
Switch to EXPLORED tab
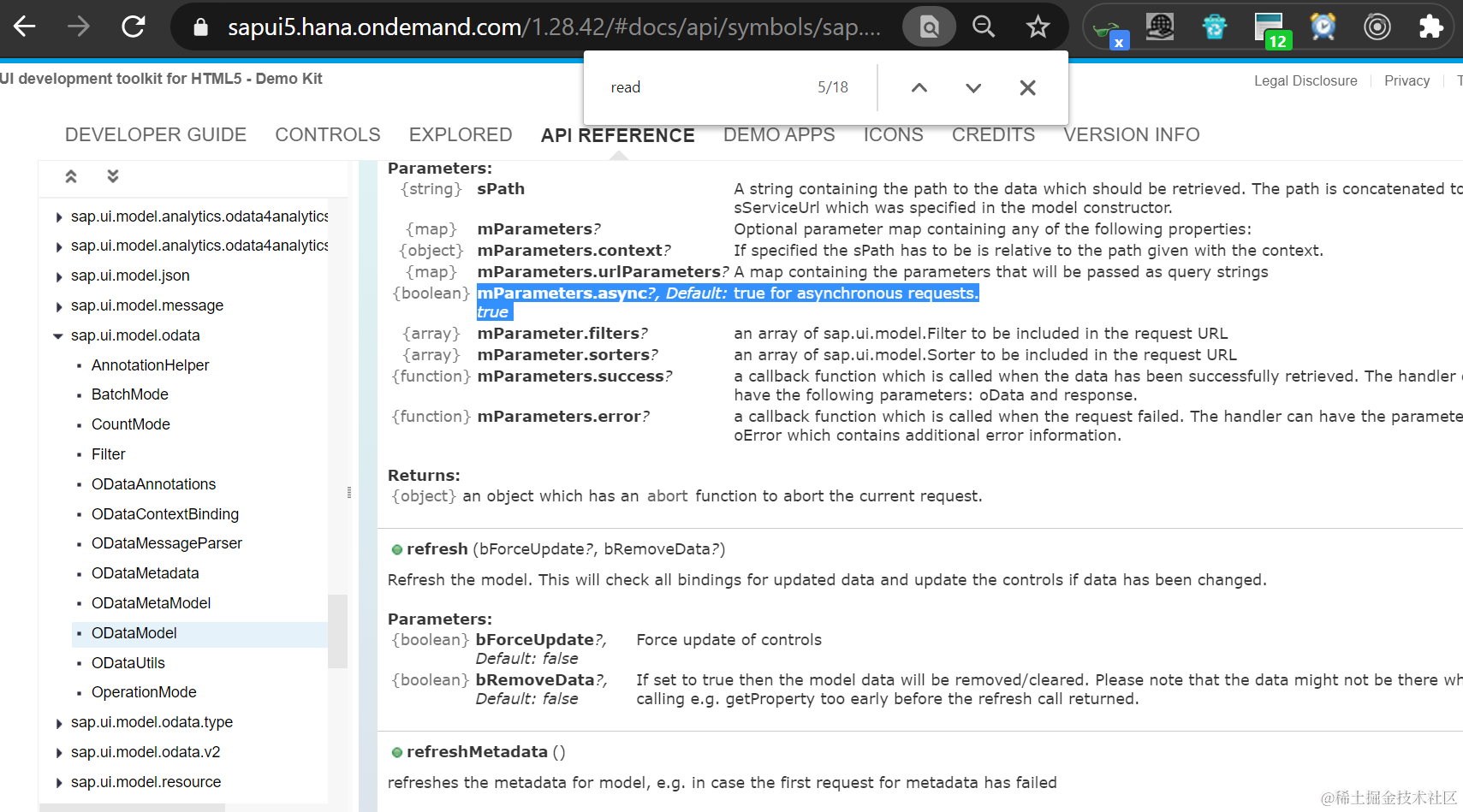[x=461, y=135]
